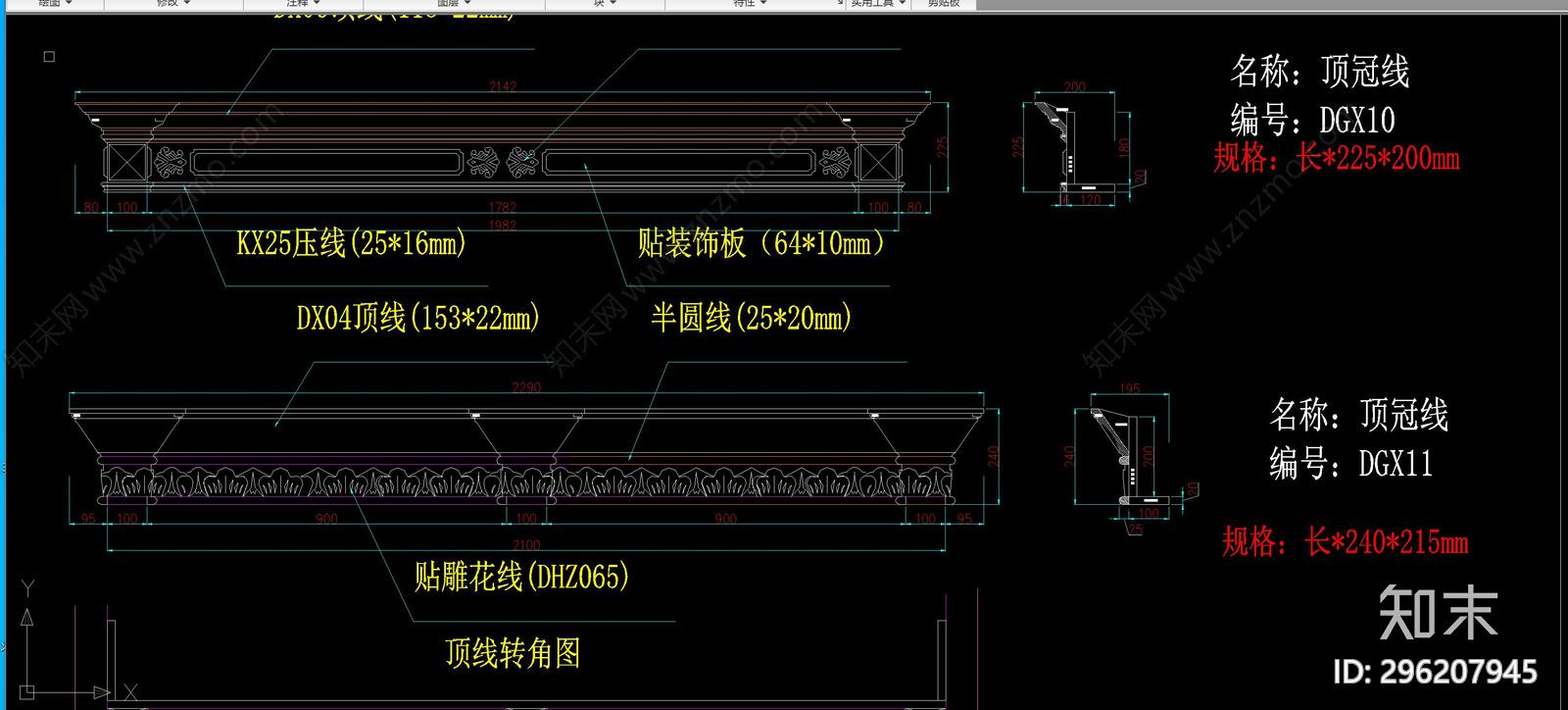Select the red text "规格：长*240*215mm"
The image size is (1568, 710).
click(1345, 540)
